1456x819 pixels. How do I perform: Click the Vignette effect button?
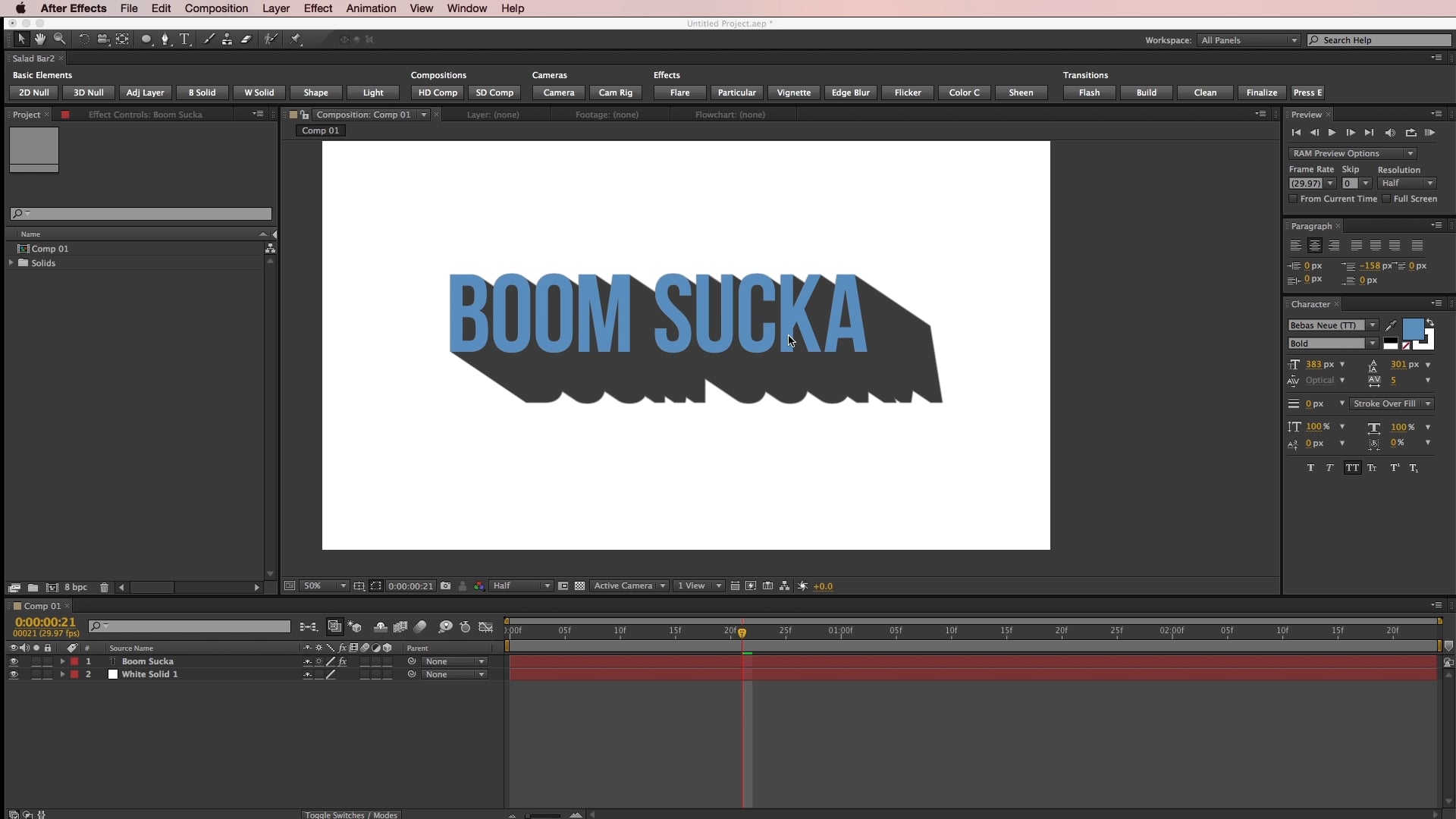pyautogui.click(x=793, y=92)
